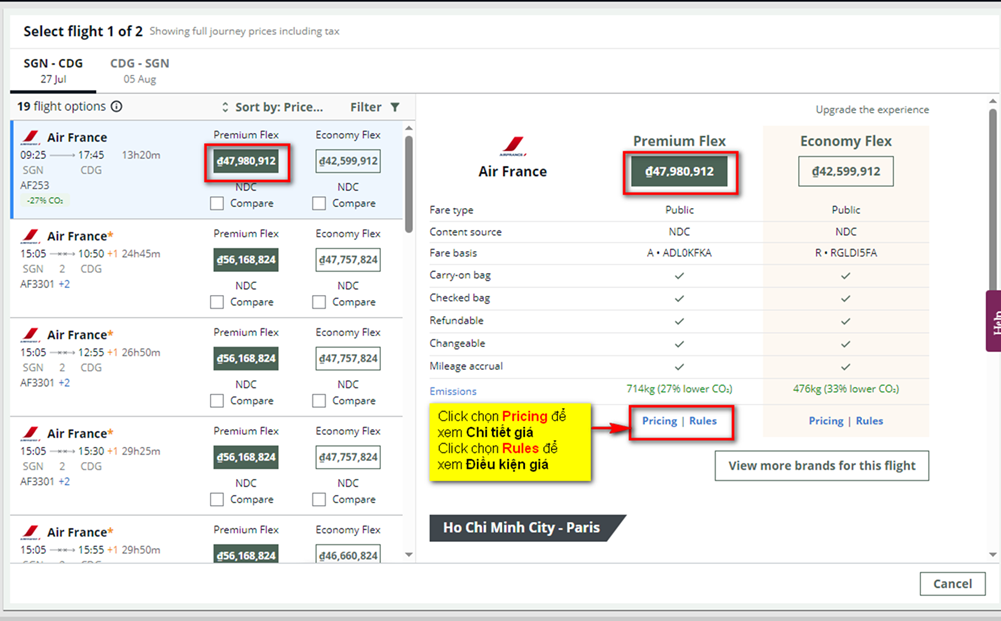Open Rules under the Economy Flex column
This screenshot has width=1001, height=621.
[x=869, y=421]
